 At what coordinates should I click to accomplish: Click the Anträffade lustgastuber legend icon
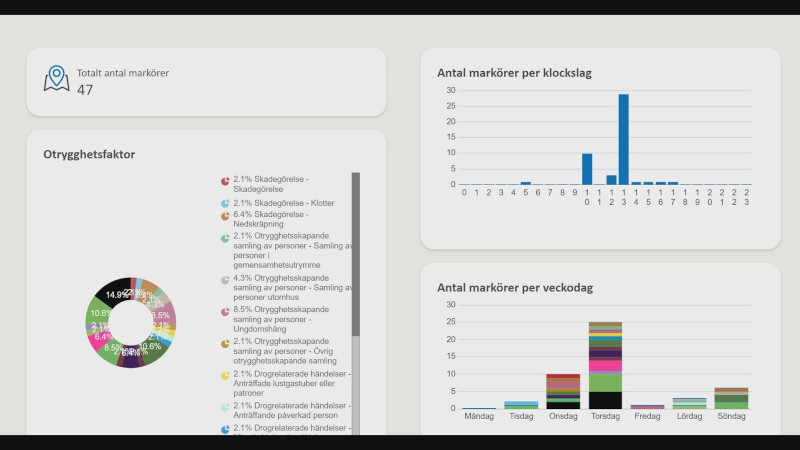point(225,375)
